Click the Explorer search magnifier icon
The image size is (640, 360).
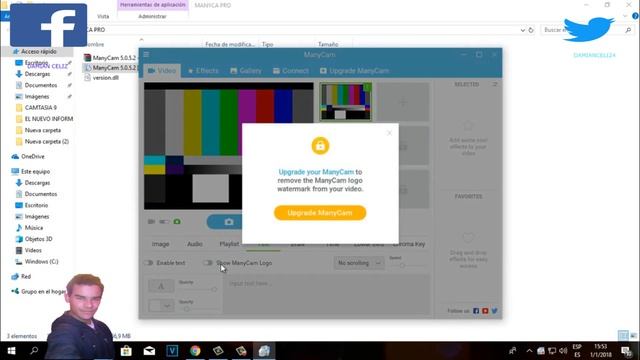(628, 30)
